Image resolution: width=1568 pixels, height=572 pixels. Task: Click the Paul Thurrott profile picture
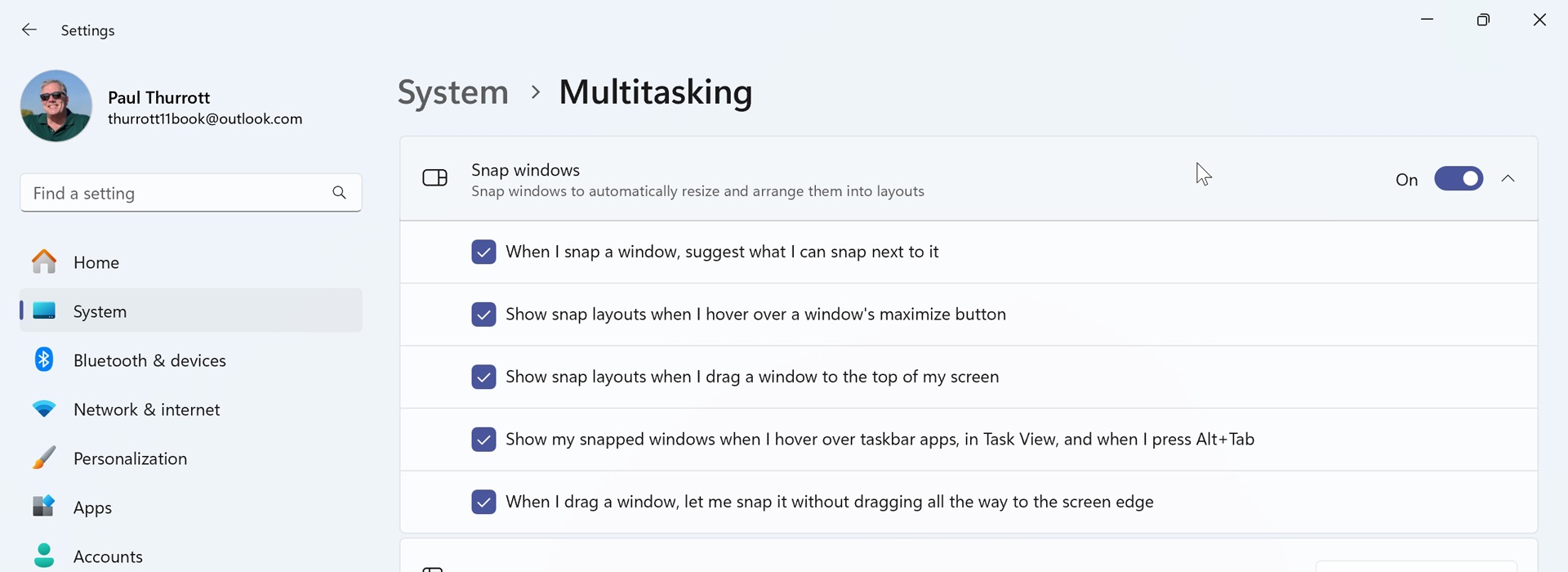point(56,106)
